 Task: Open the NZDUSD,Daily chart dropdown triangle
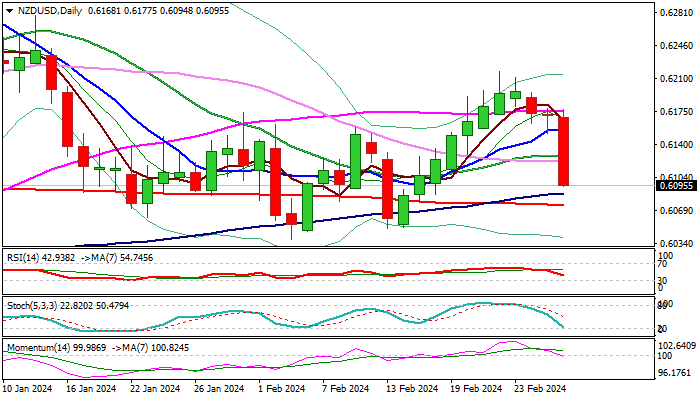point(9,11)
